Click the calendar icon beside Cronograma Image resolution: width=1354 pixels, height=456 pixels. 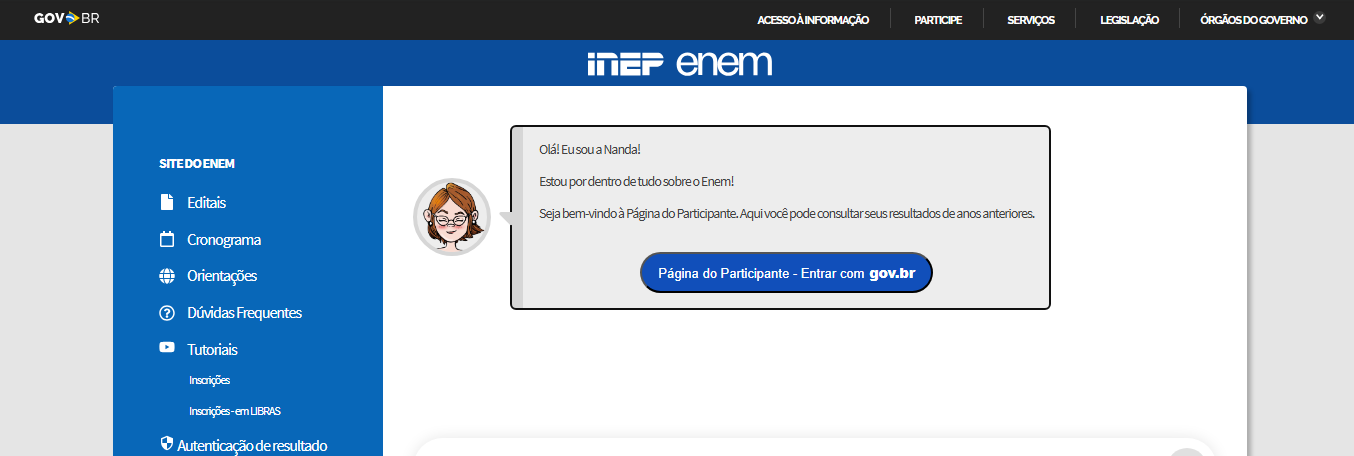(166, 240)
